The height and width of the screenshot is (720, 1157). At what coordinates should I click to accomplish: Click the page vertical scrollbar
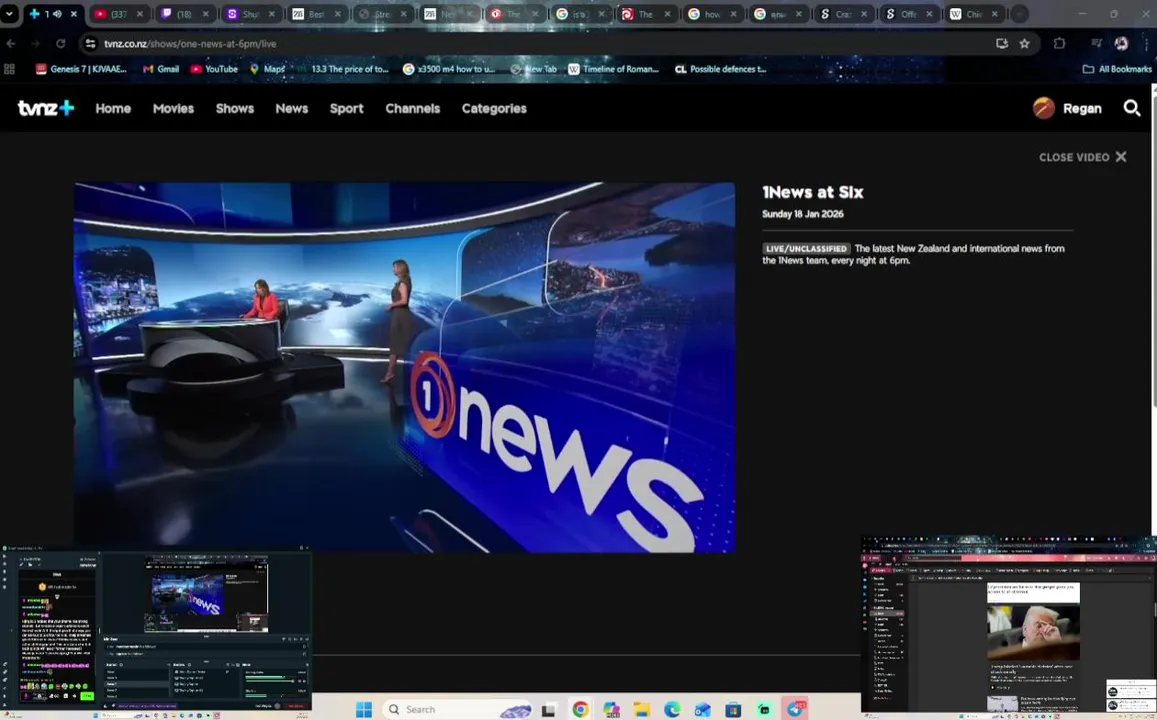coord(1153,245)
